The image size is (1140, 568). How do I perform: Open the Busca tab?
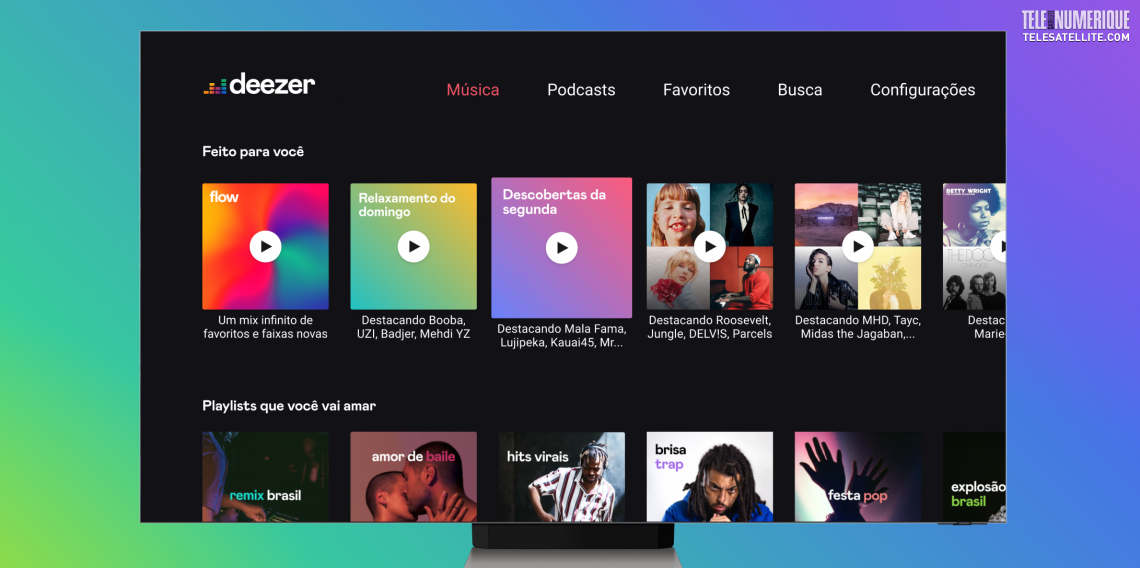(800, 90)
